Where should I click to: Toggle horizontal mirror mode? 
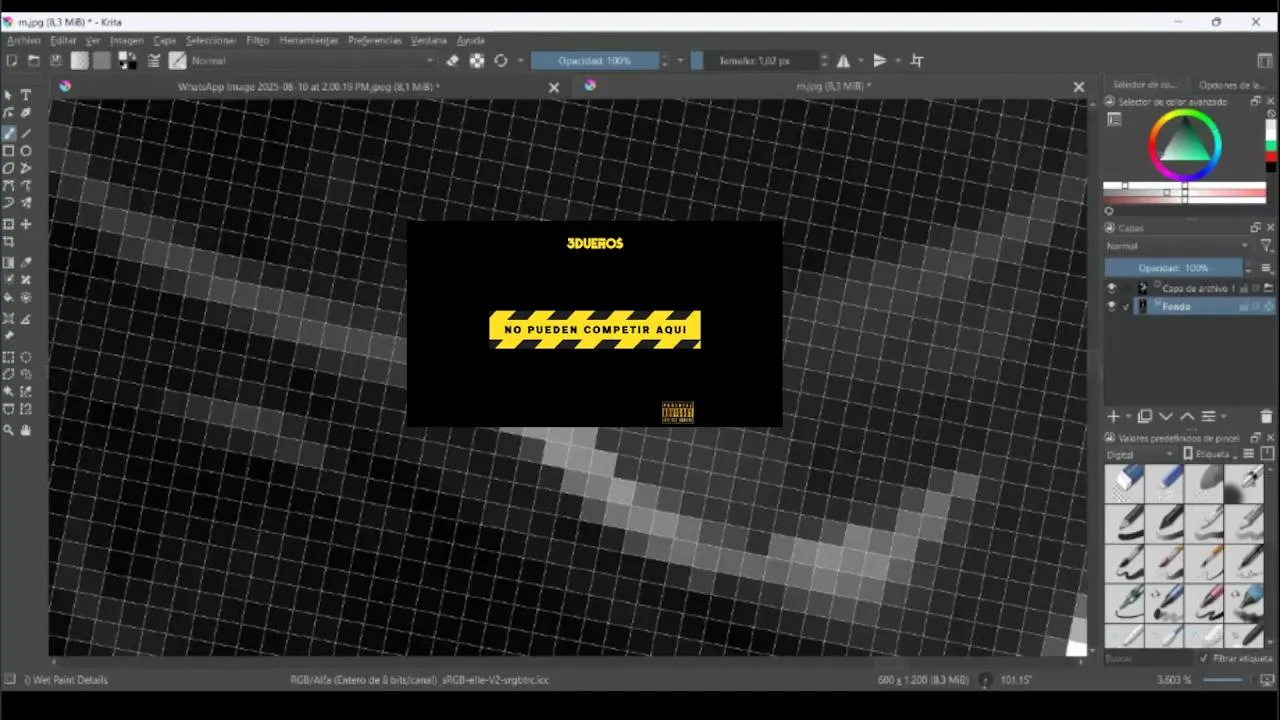pyautogui.click(x=843, y=61)
